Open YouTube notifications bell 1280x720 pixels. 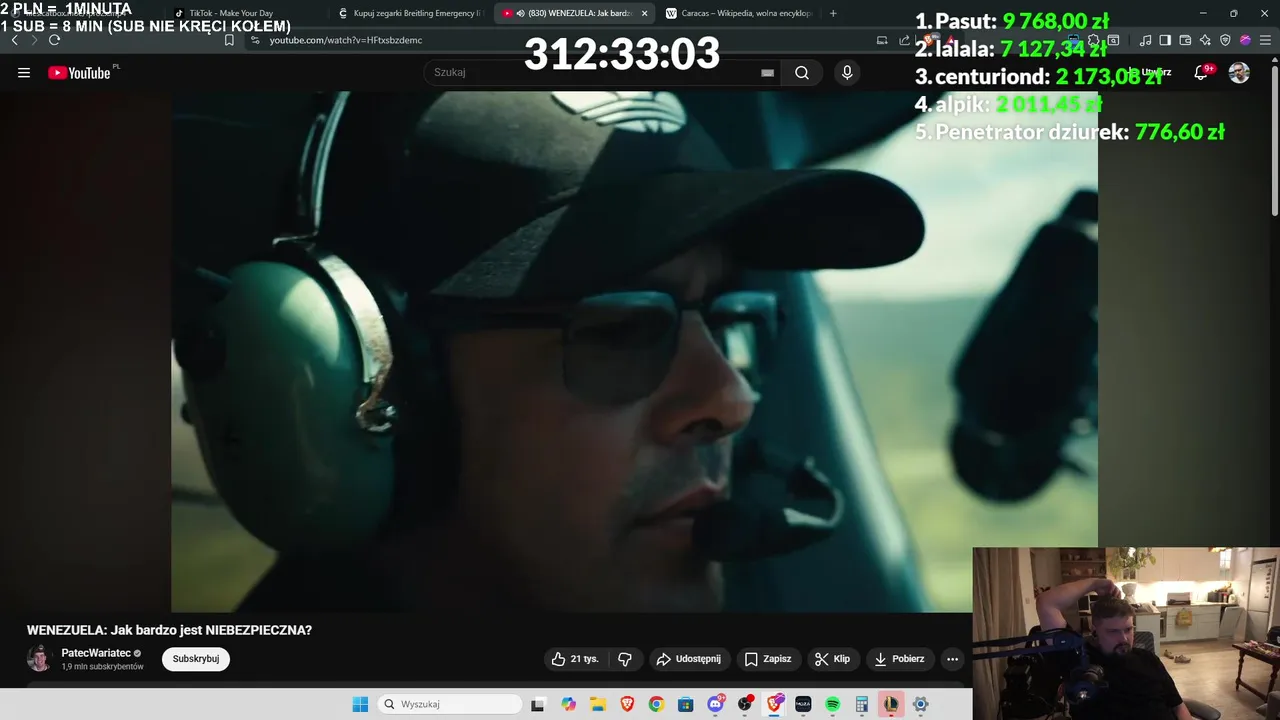1201,73
